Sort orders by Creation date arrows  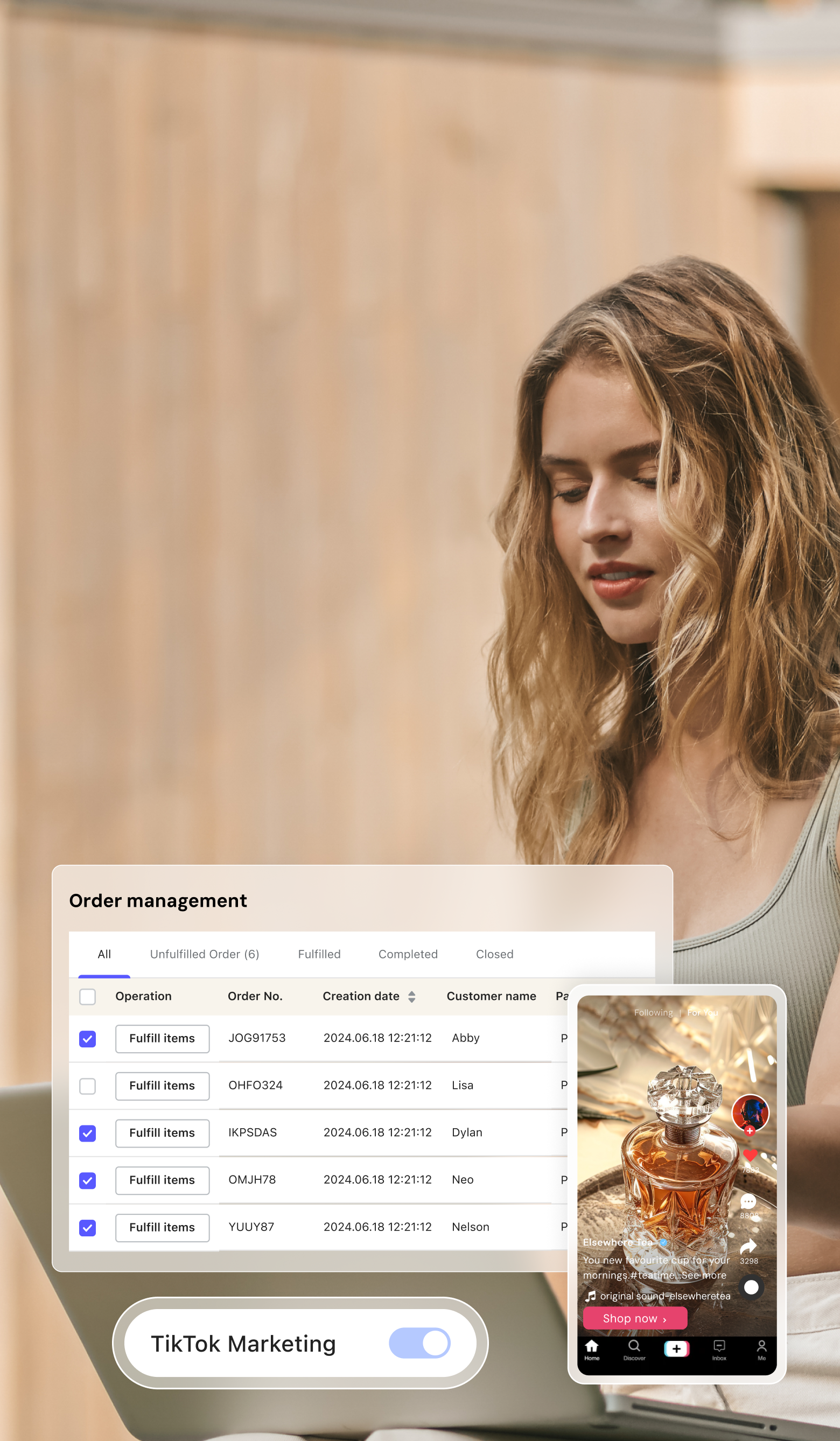412,997
